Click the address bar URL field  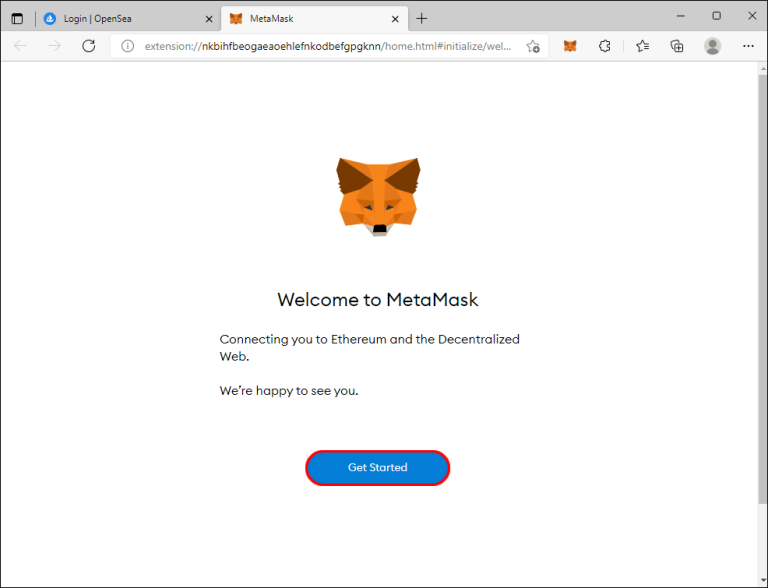click(x=330, y=46)
